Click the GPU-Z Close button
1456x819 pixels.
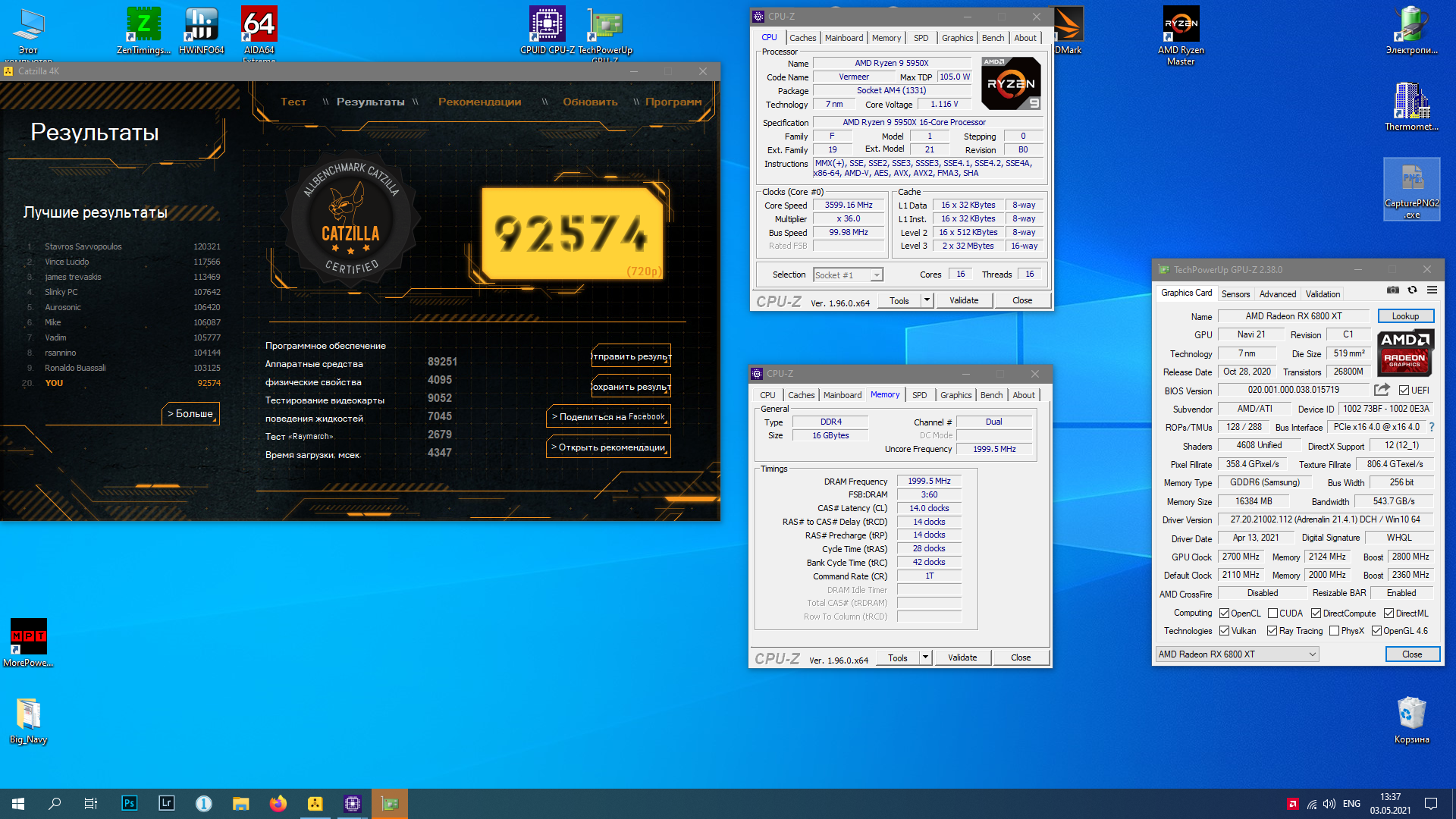[x=1412, y=654]
